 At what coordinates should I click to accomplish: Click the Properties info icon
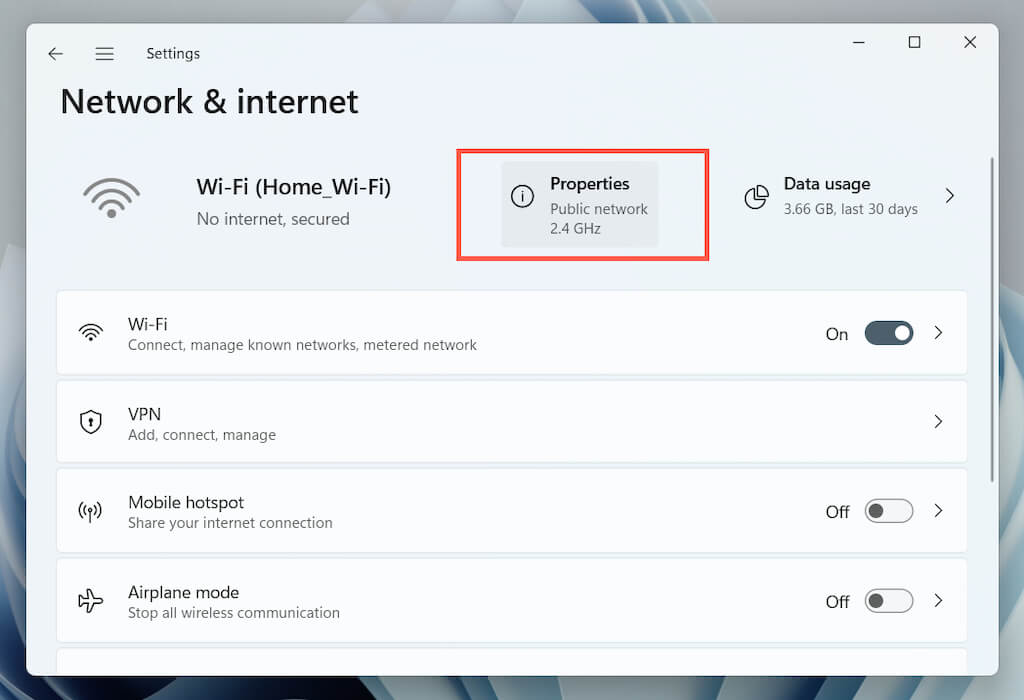[522, 197]
